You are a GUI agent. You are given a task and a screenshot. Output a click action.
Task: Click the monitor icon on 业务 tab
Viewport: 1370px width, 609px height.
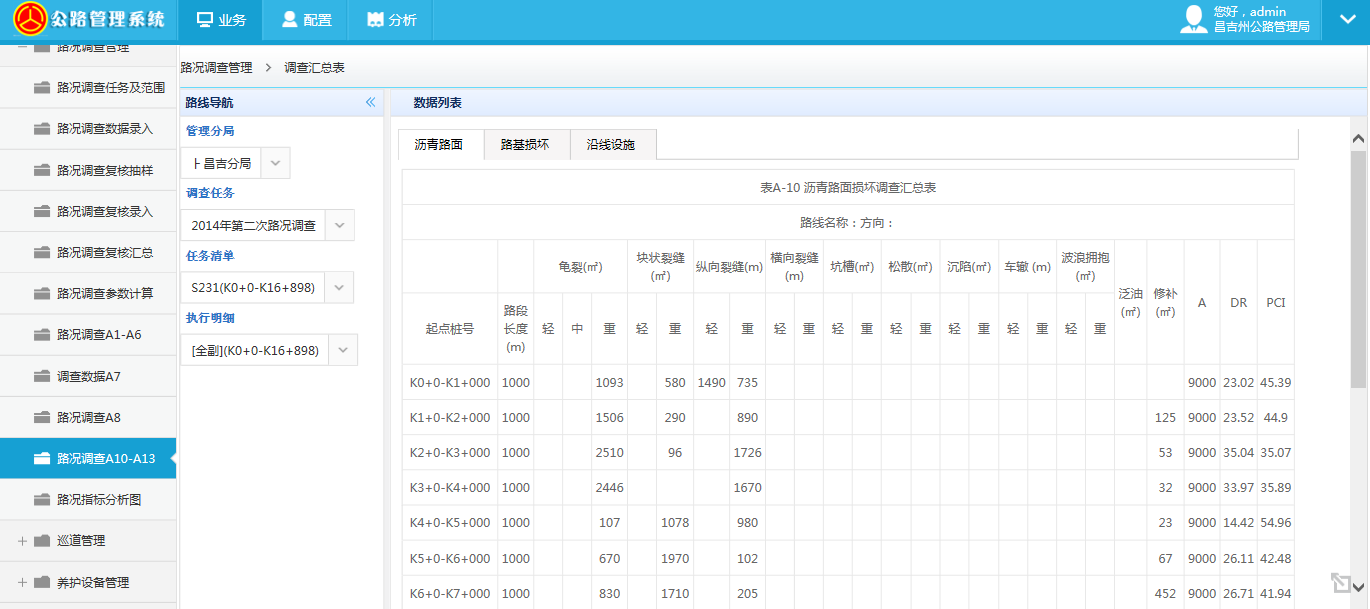[x=205, y=20]
